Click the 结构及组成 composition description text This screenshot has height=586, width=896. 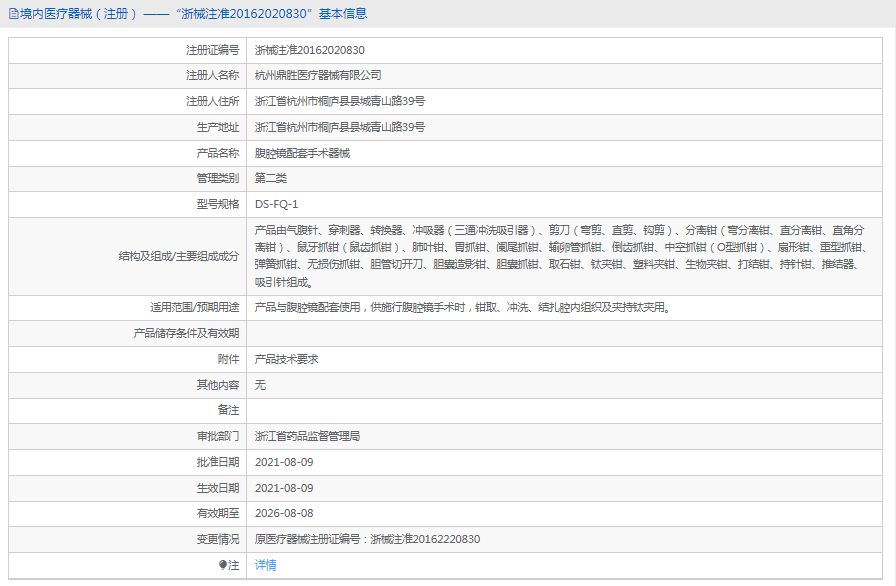click(562, 256)
